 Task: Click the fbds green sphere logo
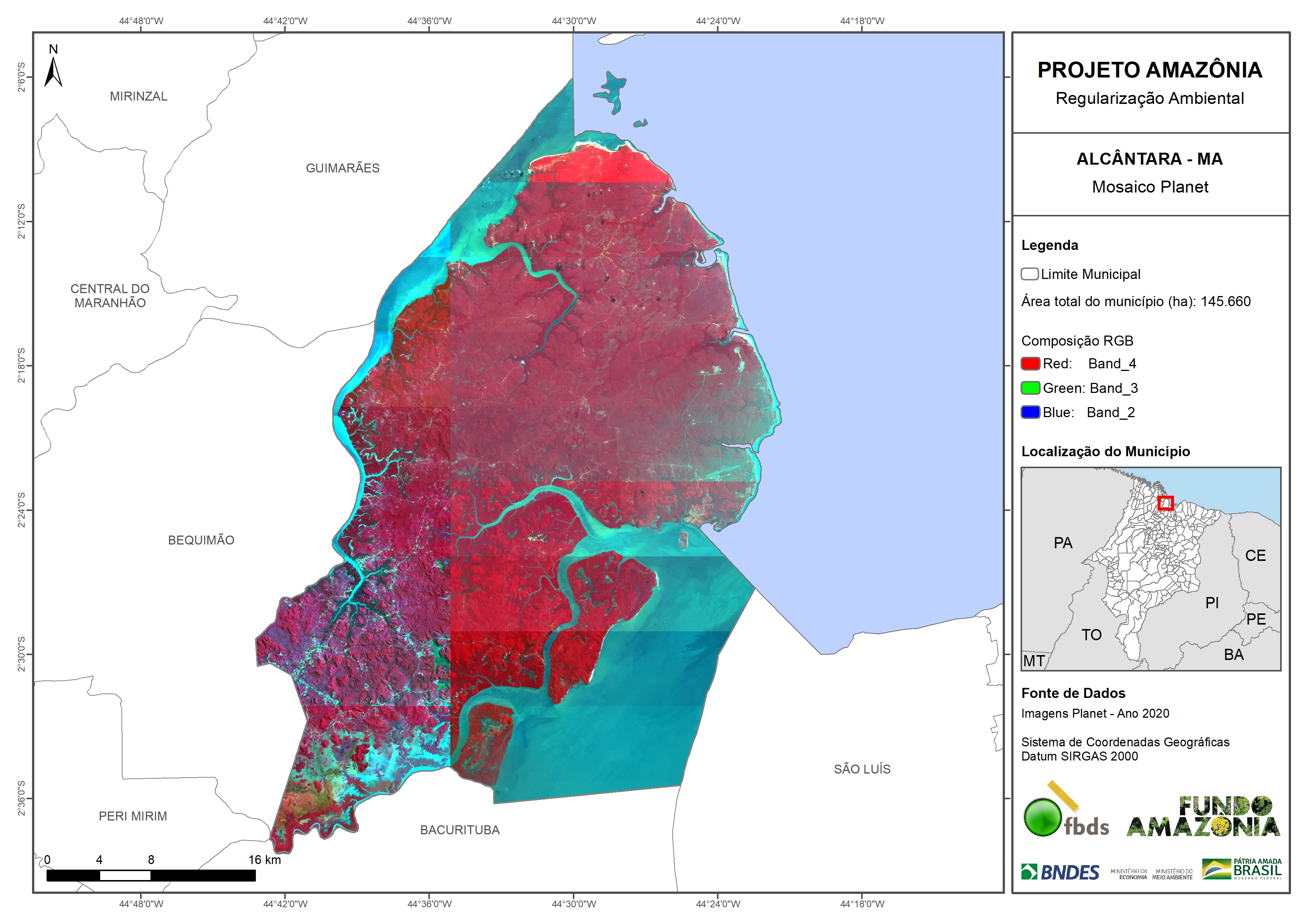[1042, 817]
